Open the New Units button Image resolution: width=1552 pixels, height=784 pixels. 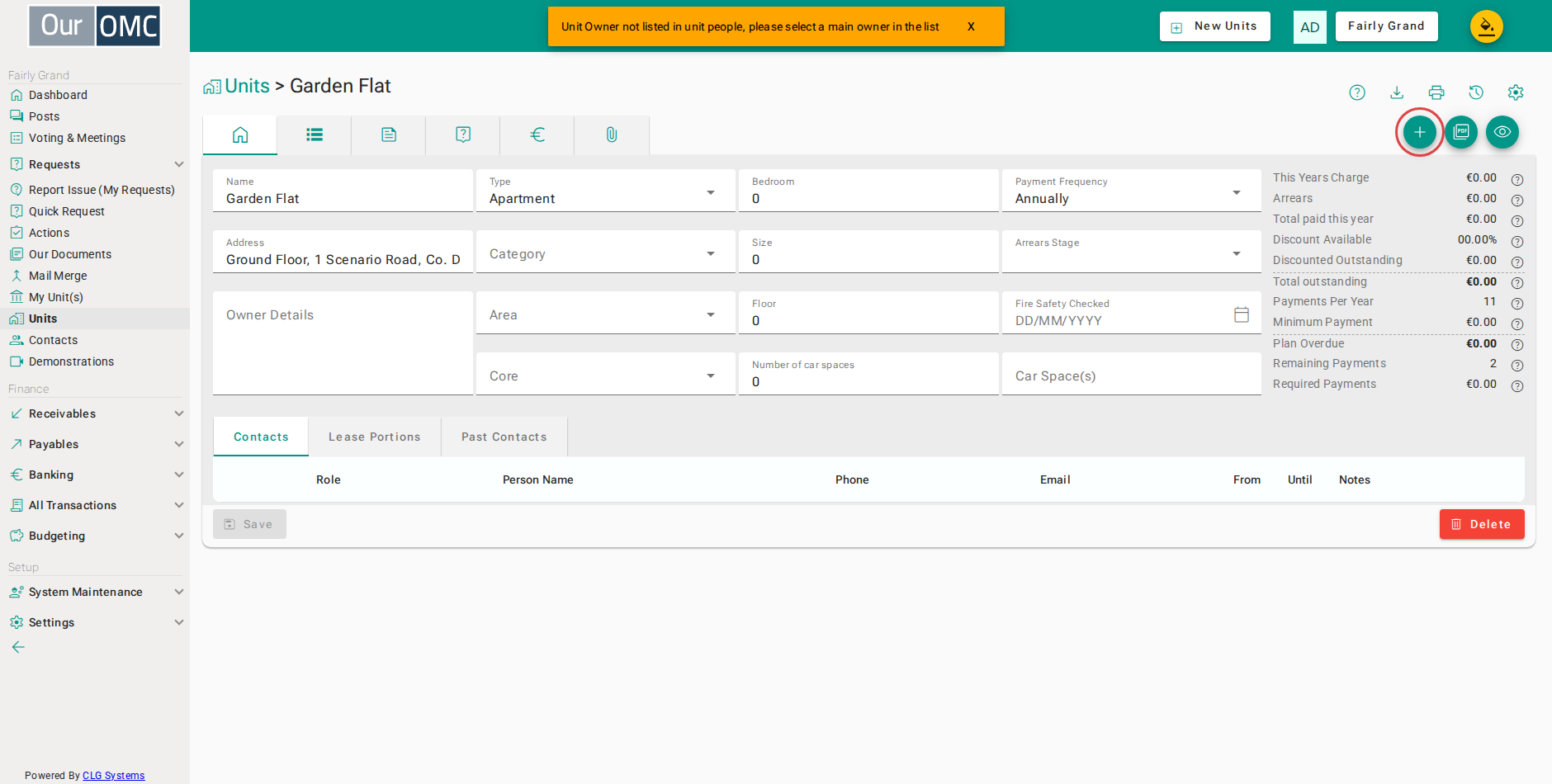coord(1215,26)
